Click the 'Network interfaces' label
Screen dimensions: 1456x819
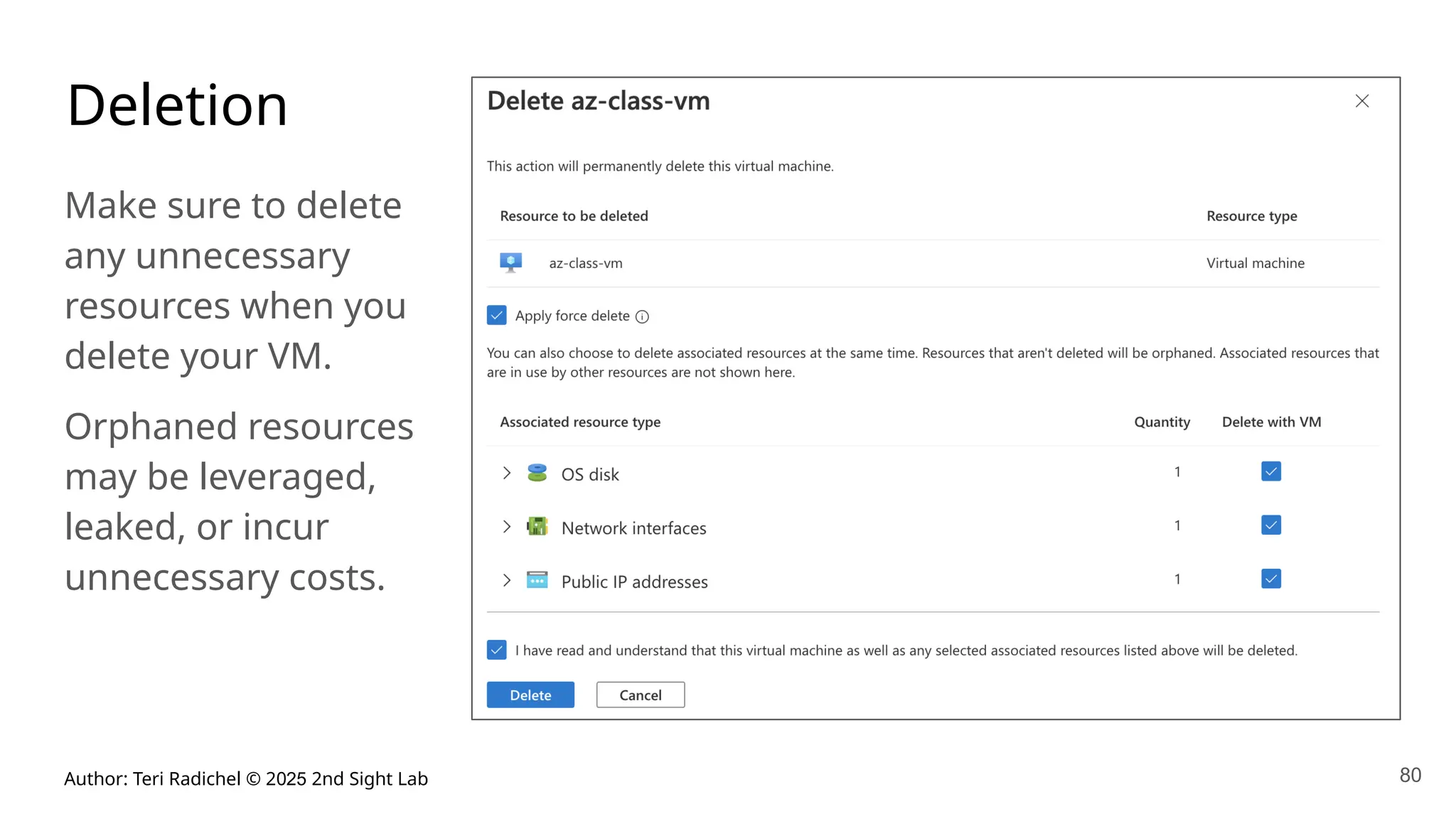click(634, 528)
